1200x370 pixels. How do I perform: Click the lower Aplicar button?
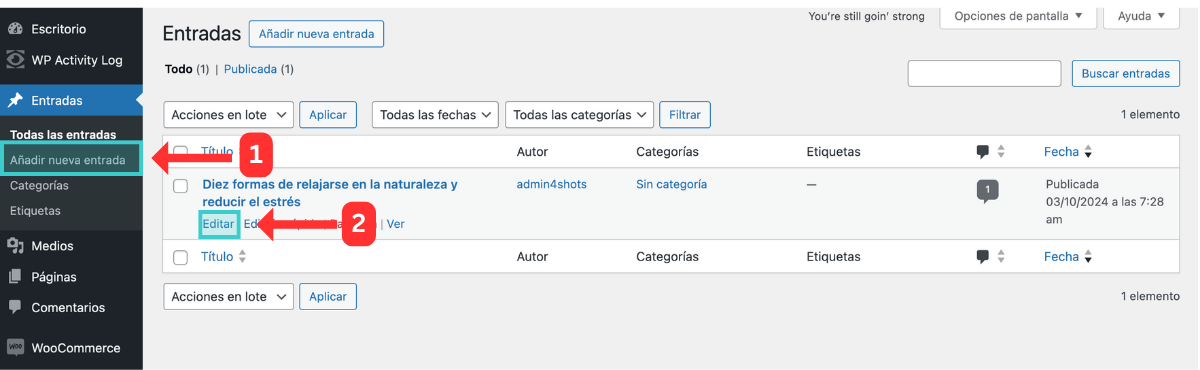(328, 297)
